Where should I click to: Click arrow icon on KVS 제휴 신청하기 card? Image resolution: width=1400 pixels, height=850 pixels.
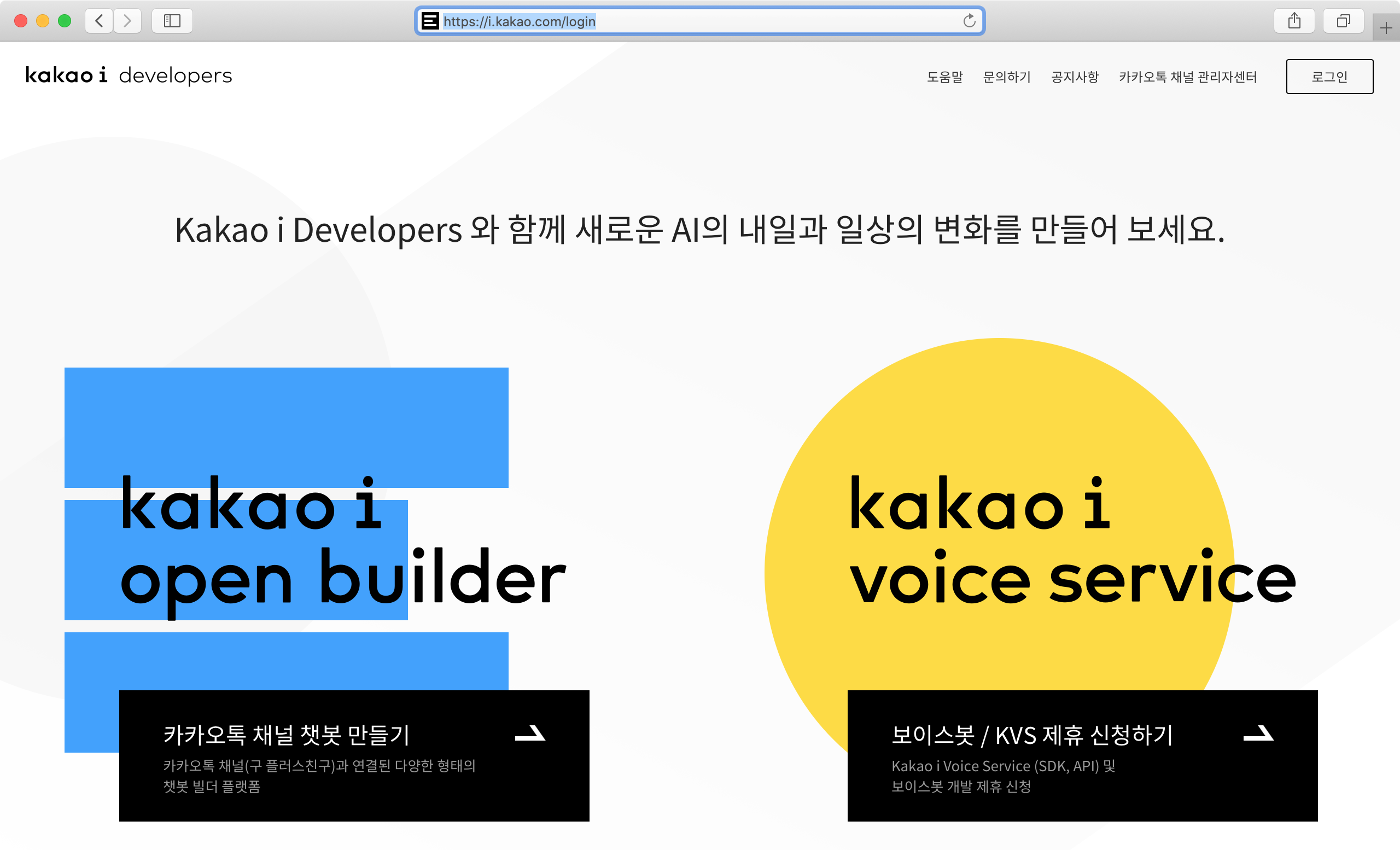coord(1258,733)
